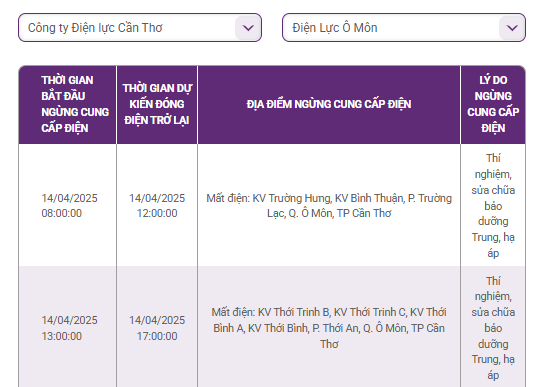Screen dimensions: 547x387
Task: Click the Điện Lực Ô Môn text
Action: pyautogui.click(x=335, y=28)
